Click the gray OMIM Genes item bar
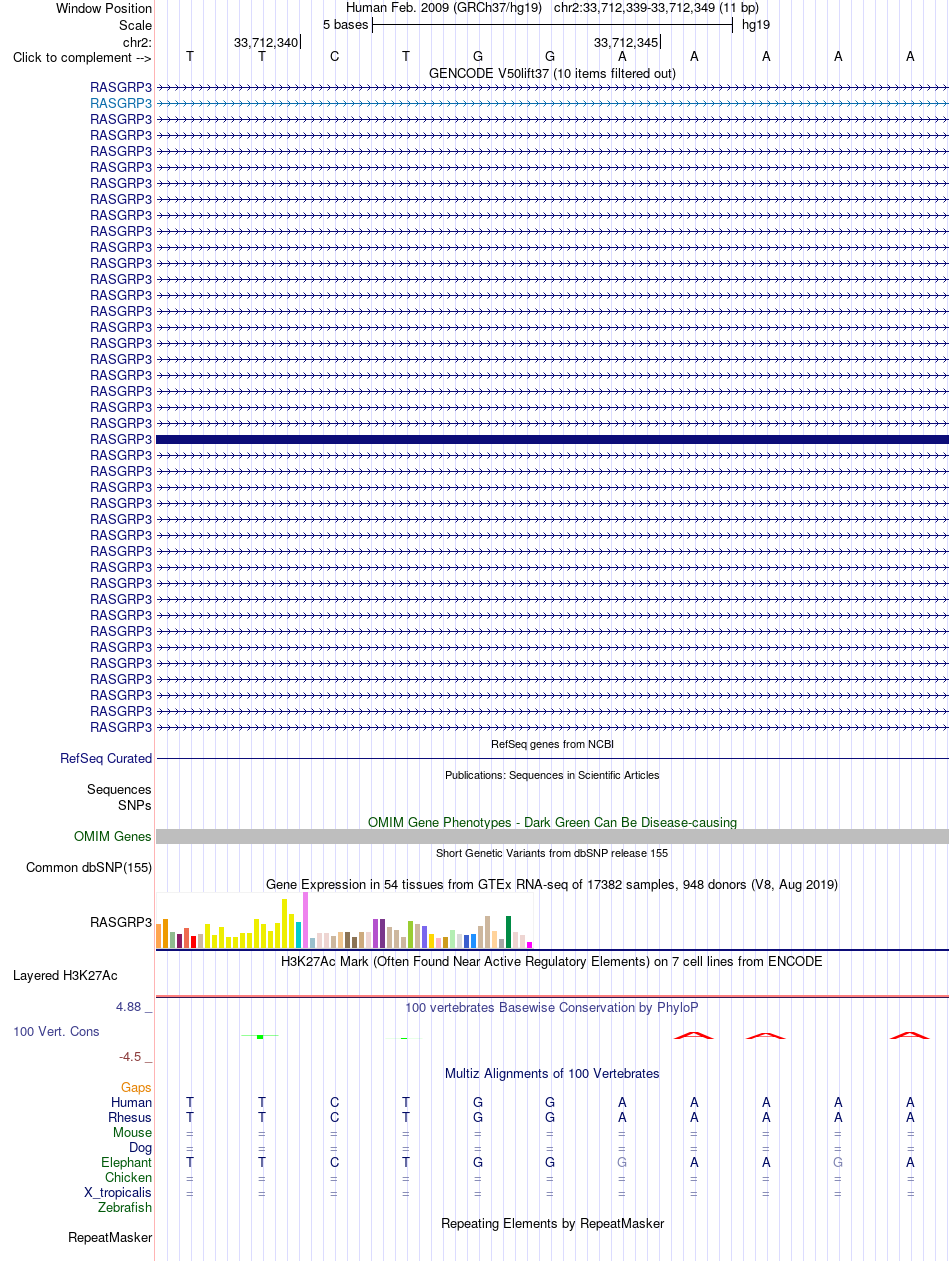 click(x=552, y=837)
